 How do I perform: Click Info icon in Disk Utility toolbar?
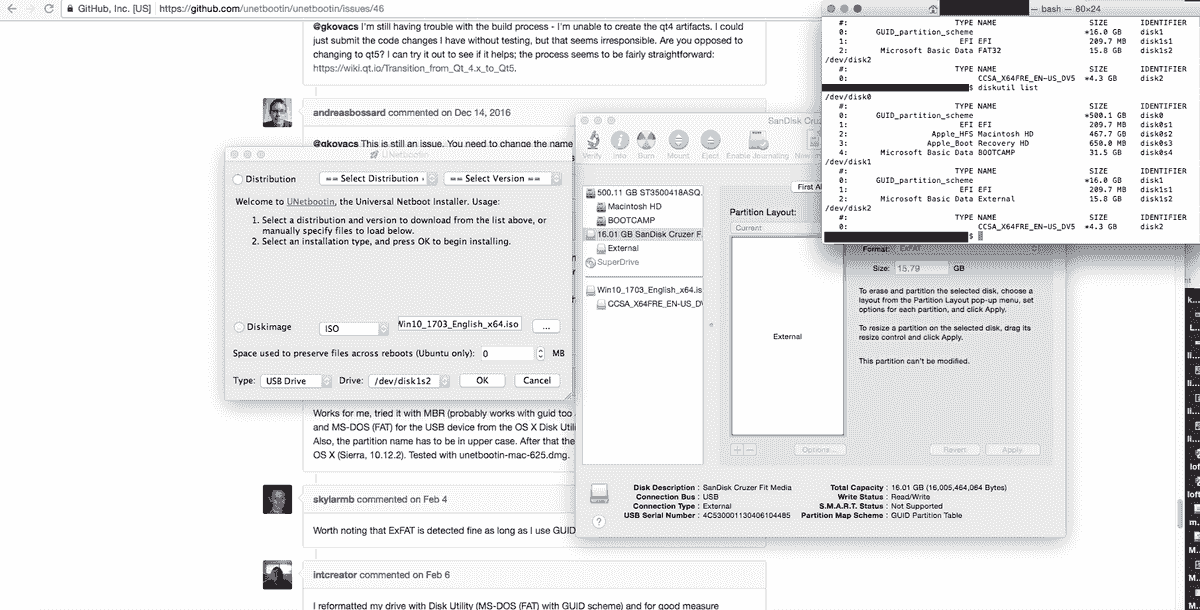pos(620,140)
